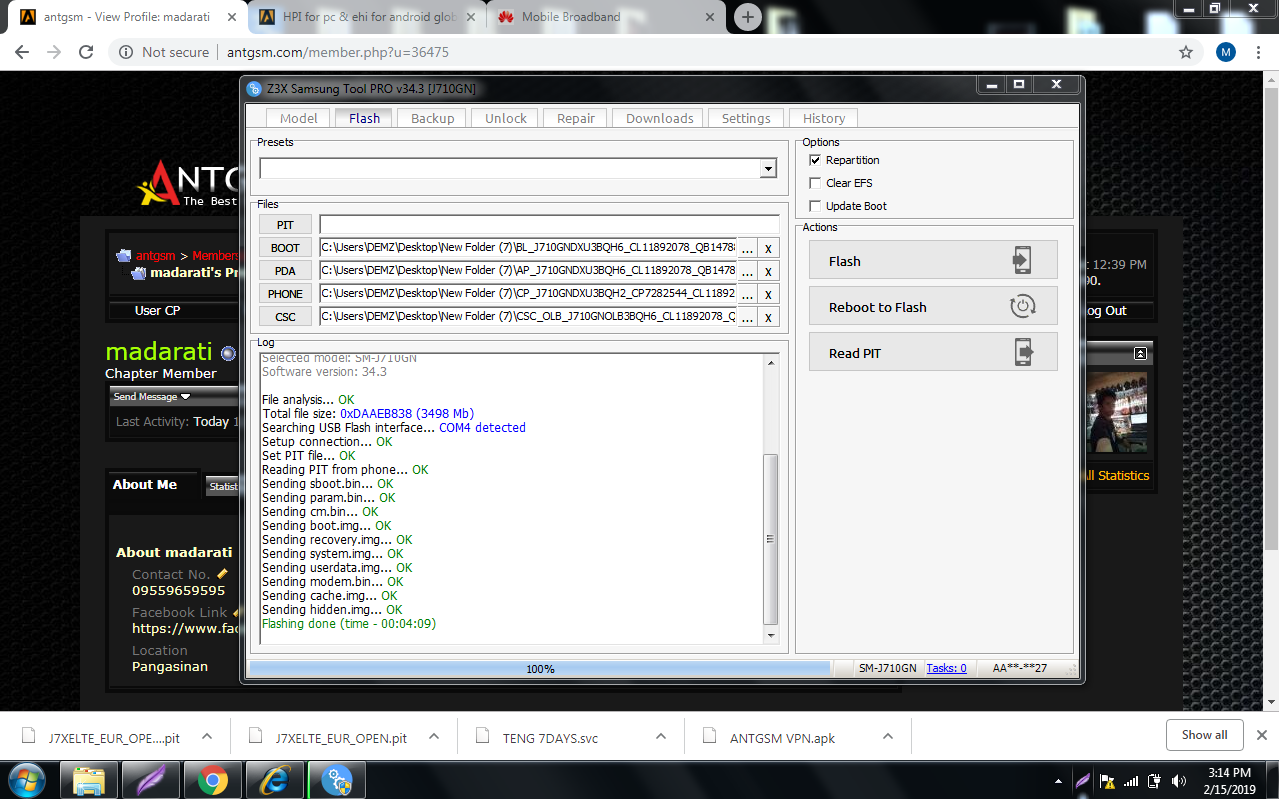The width and height of the screenshot is (1279, 799).
Task: Click the Read PIT button
Action: 932,352
